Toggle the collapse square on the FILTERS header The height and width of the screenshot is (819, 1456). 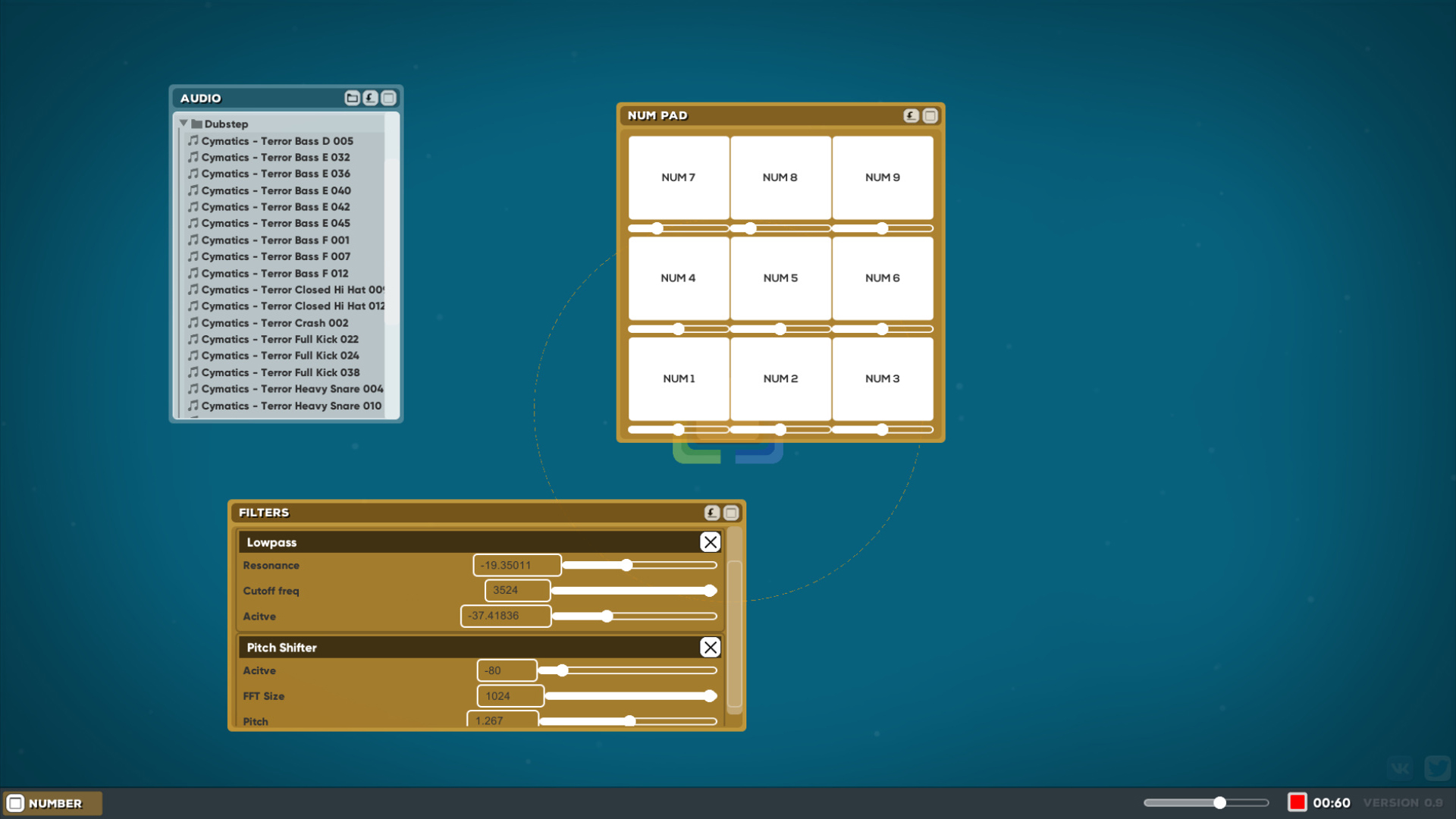[x=731, y=513]
